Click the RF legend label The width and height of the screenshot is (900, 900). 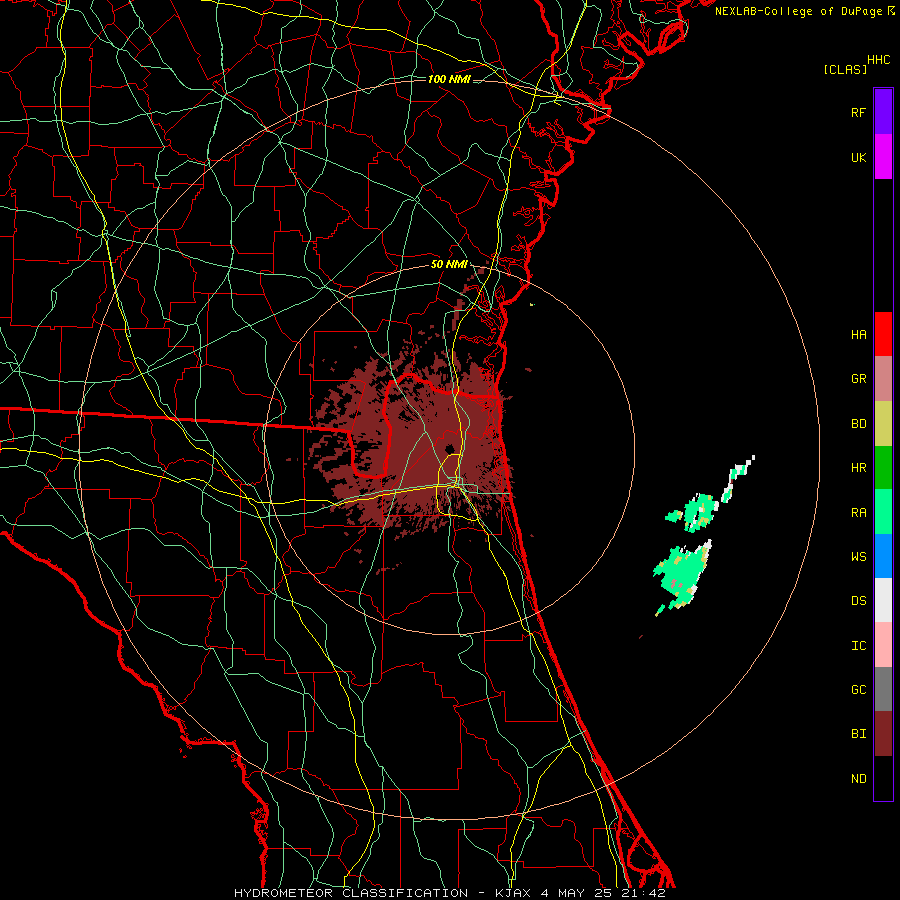click(x=858, y=112)
